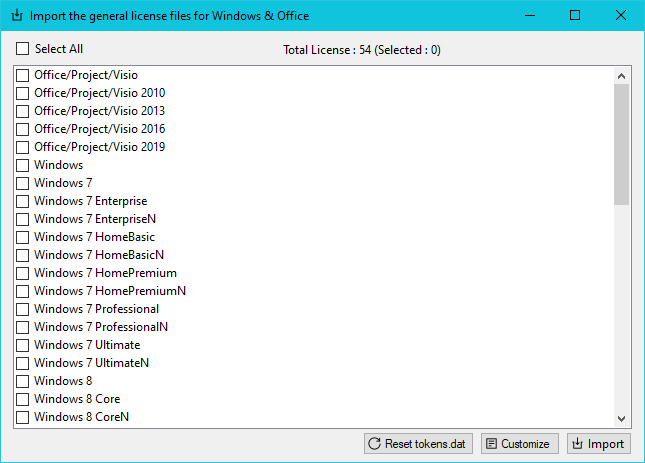Check the Windows 7 Professional box
645x463 pixels.
click(x=23, y=309)
